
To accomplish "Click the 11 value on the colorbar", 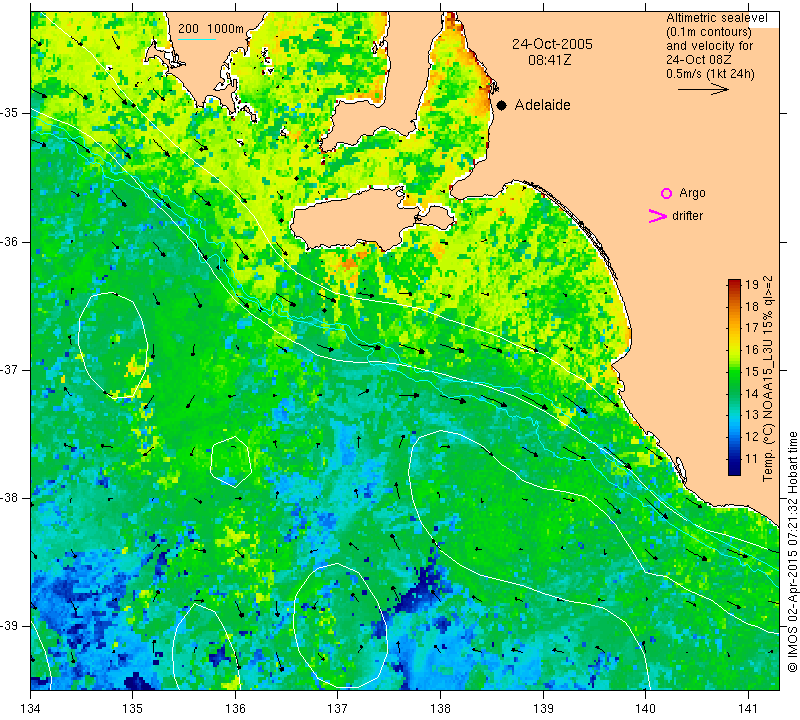I will (752, 459).
